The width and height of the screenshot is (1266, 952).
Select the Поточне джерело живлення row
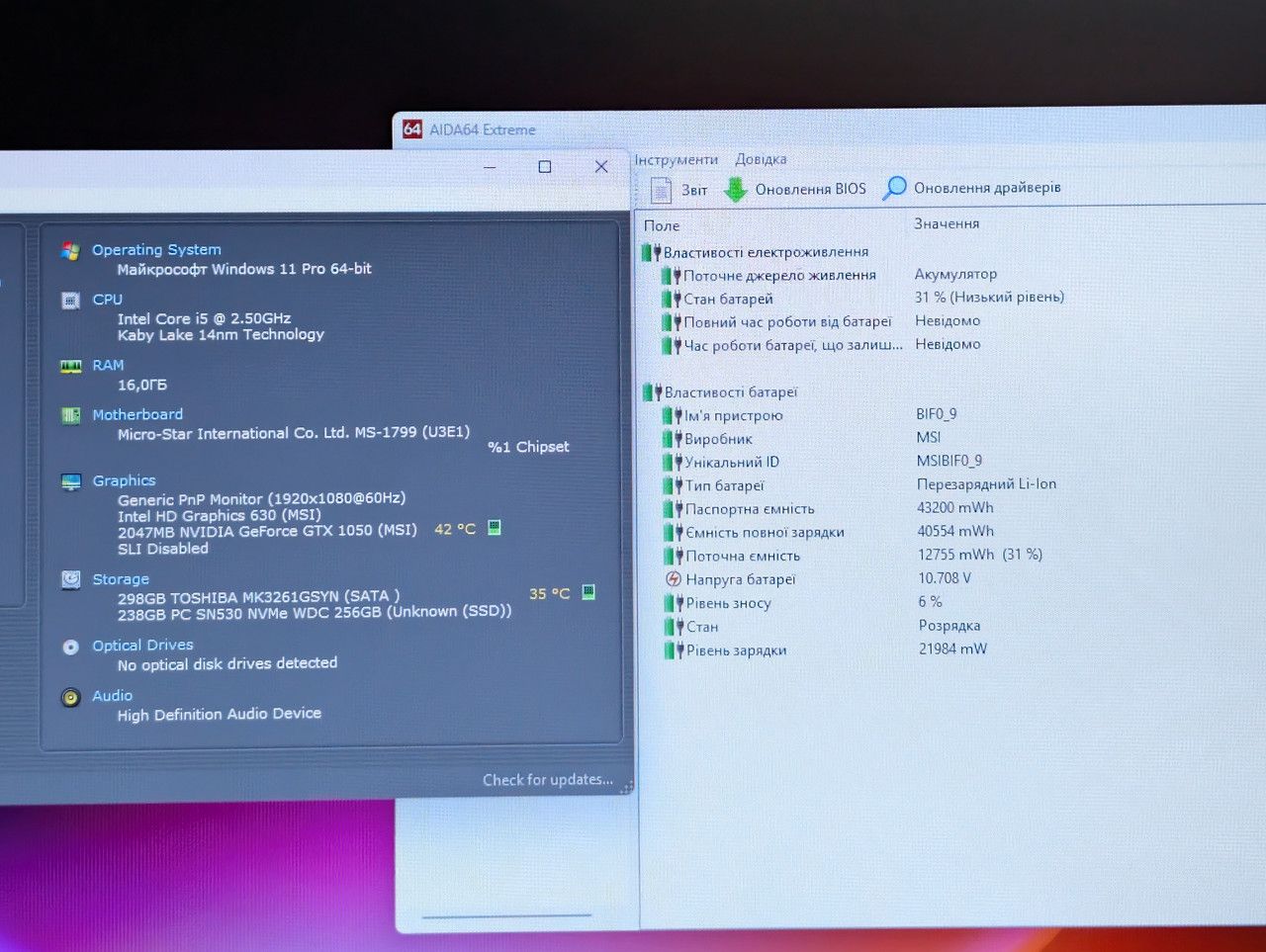(831, 275)
